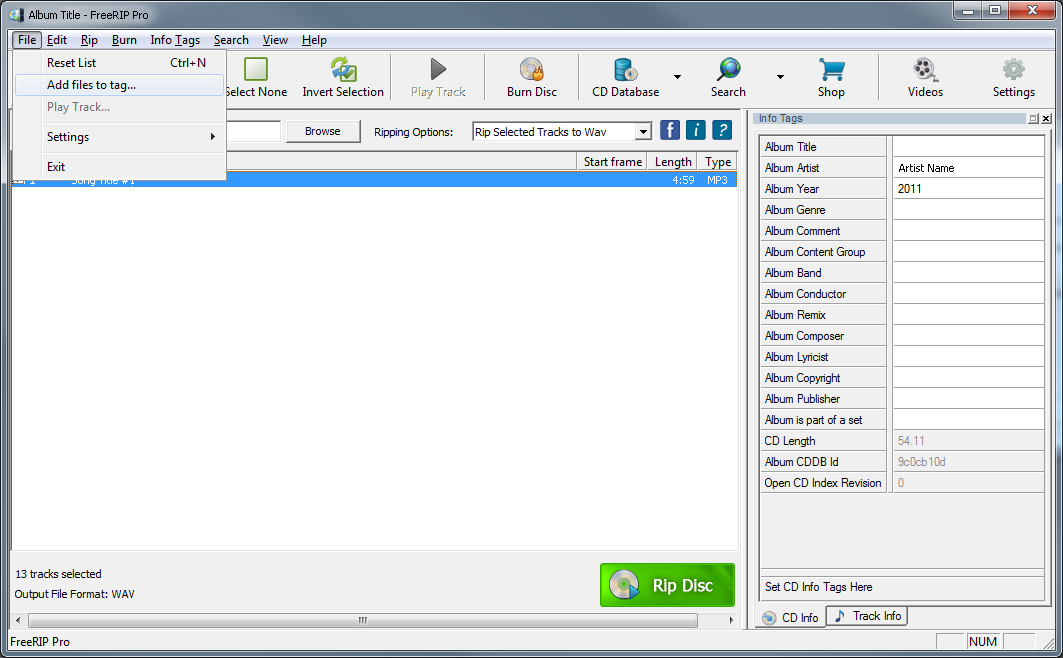Click the Album Genre value field

click(x=968, y=209)
